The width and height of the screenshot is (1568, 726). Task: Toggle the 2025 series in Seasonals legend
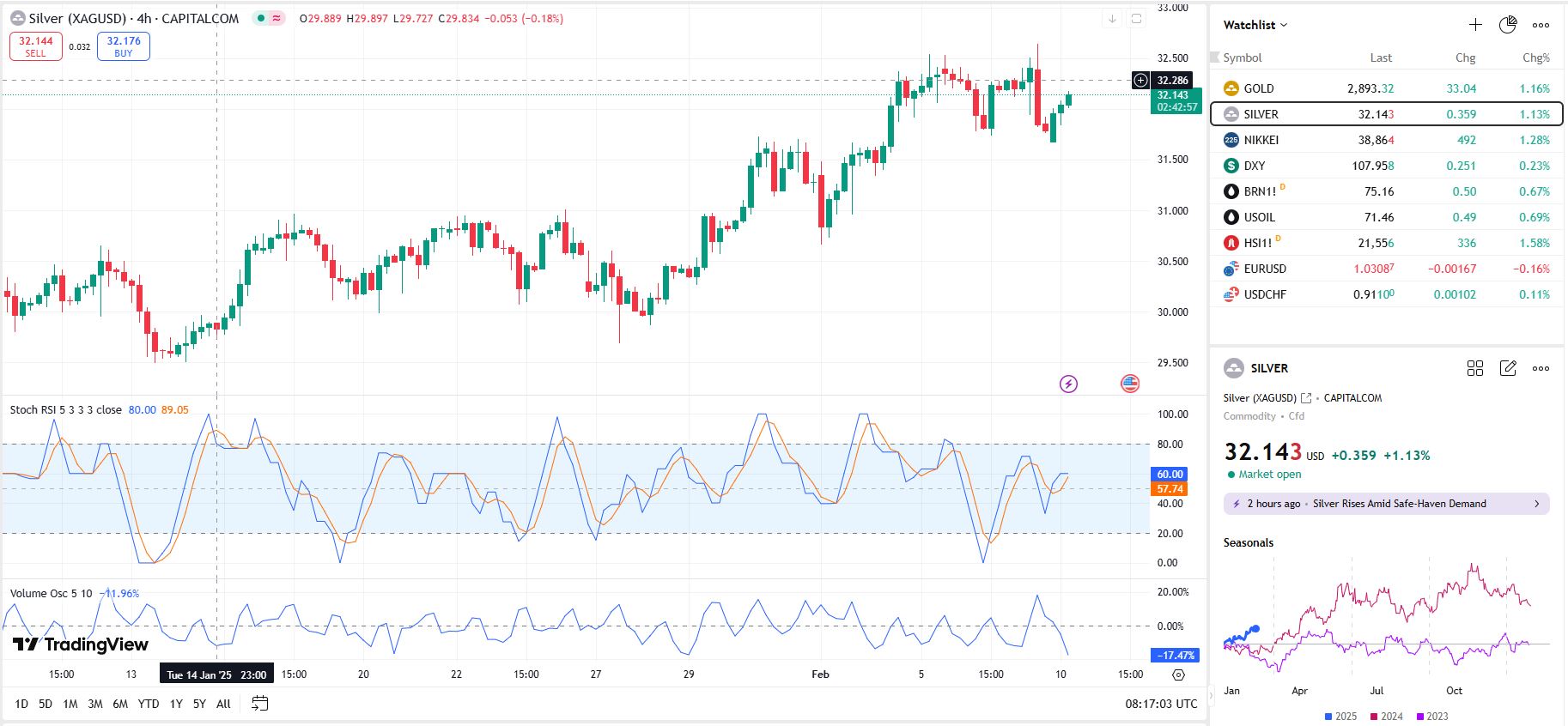click(1340, 717)
